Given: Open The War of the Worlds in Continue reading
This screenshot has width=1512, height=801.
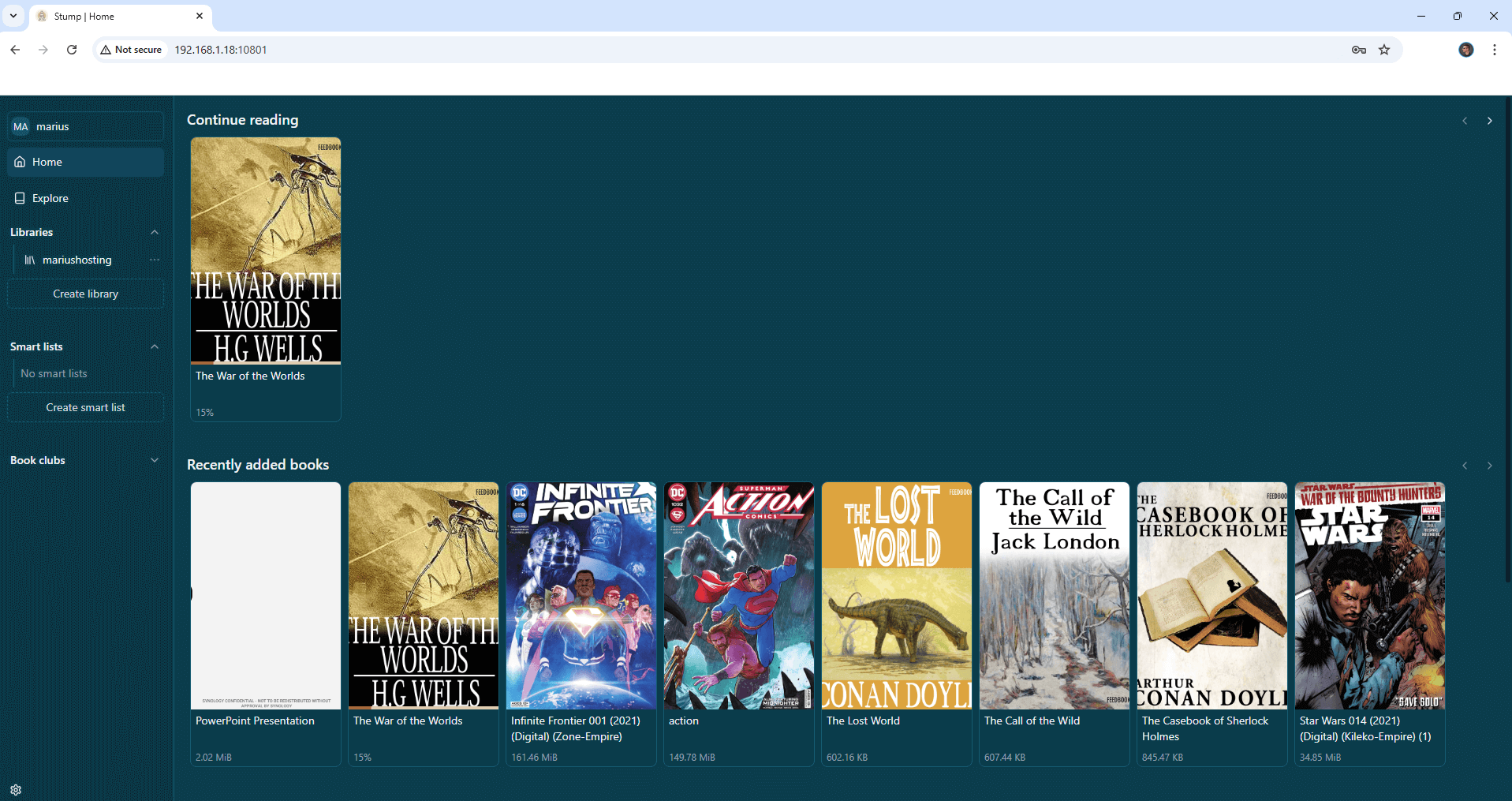Looking at the screenshot, I should click(266, 251).
